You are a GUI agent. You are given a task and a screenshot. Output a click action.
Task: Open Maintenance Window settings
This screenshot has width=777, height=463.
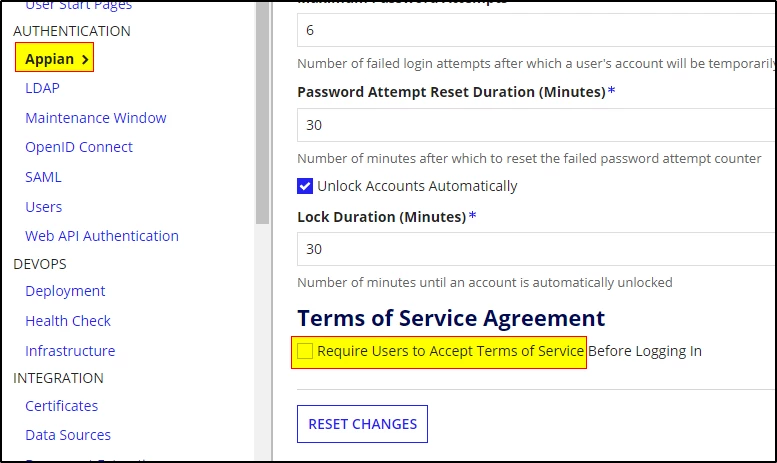tap(96, 118)
